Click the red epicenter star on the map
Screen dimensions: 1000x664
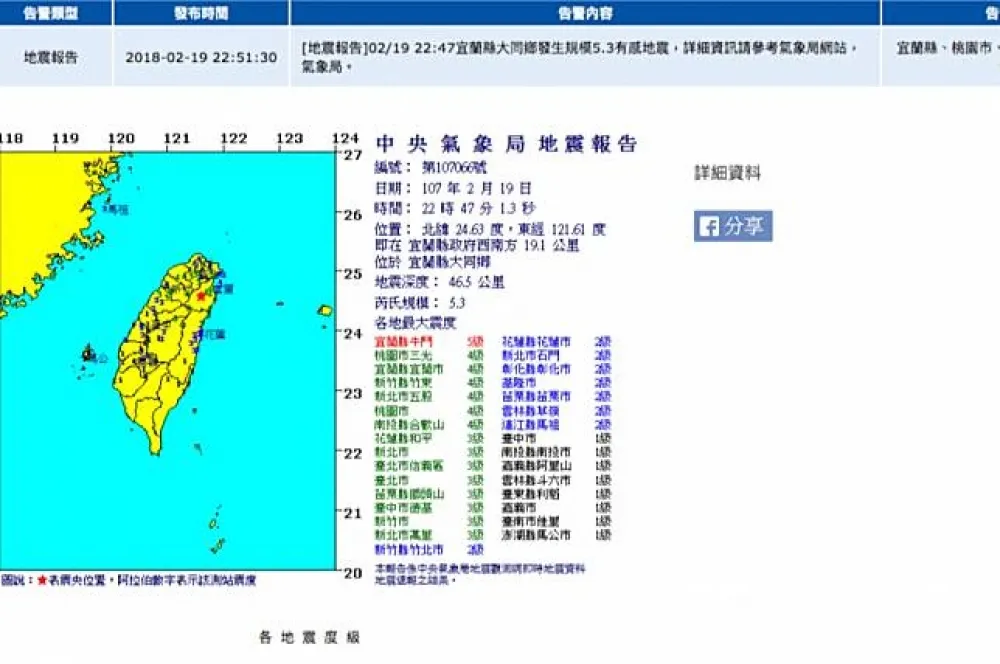[x=202, y=296]
